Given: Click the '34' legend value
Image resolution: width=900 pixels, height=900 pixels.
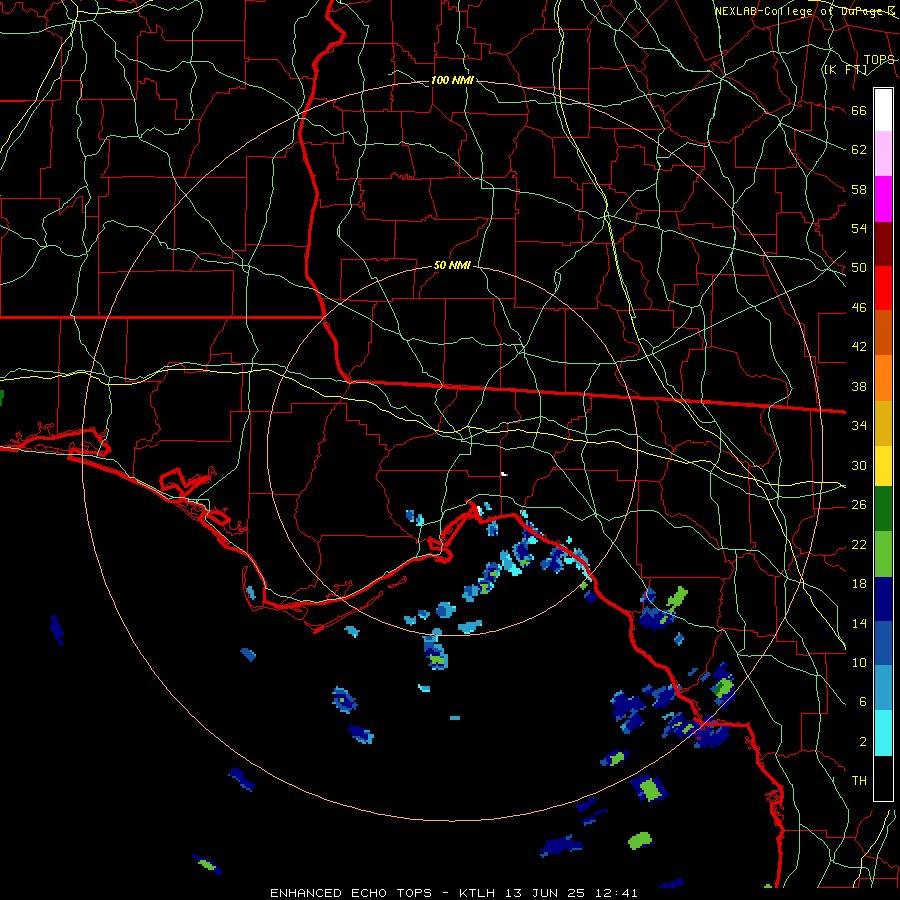Looking at the screenshot, I should coord(859,426).
